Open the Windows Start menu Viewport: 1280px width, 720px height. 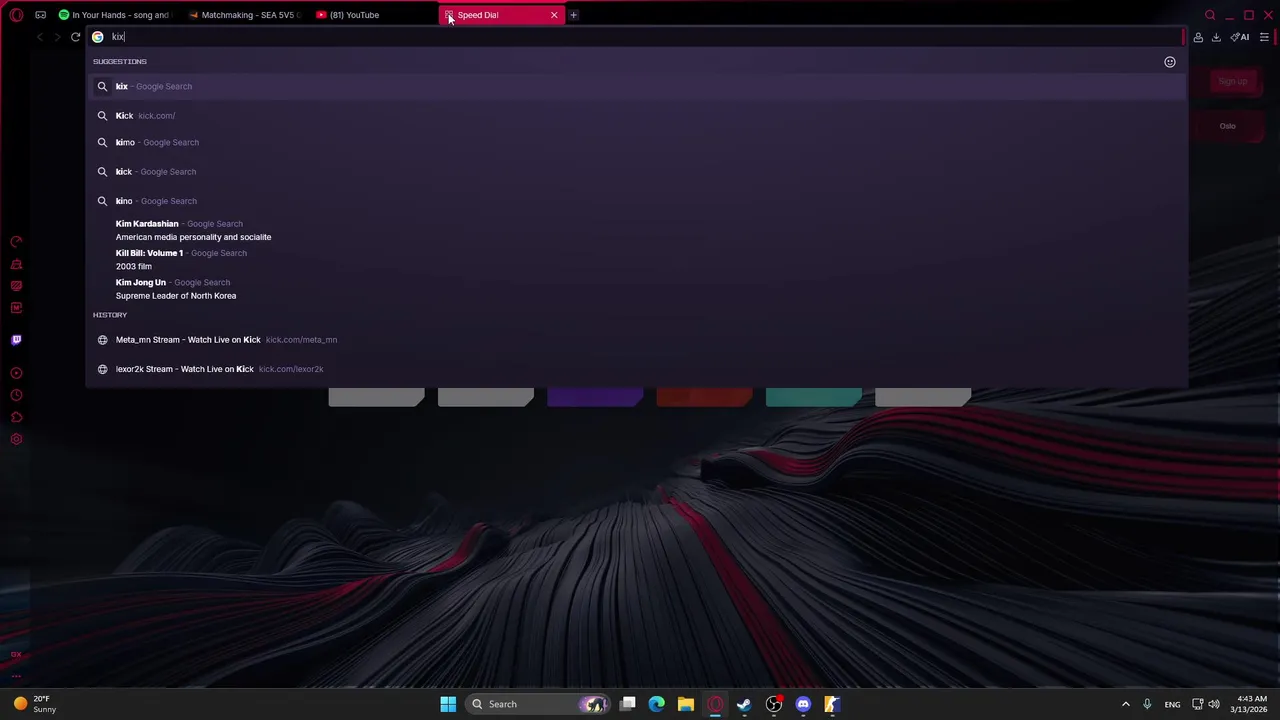(x=448, y=704)
